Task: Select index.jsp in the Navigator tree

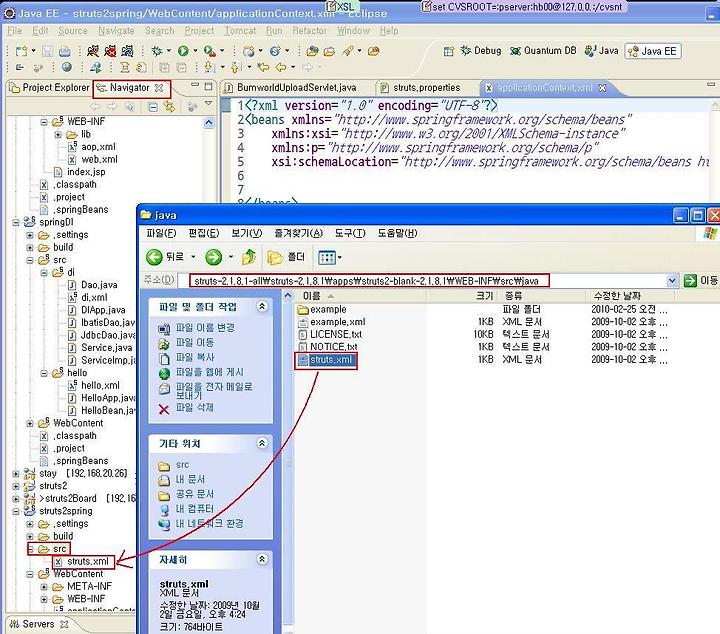Action: [x=86, y=172]
